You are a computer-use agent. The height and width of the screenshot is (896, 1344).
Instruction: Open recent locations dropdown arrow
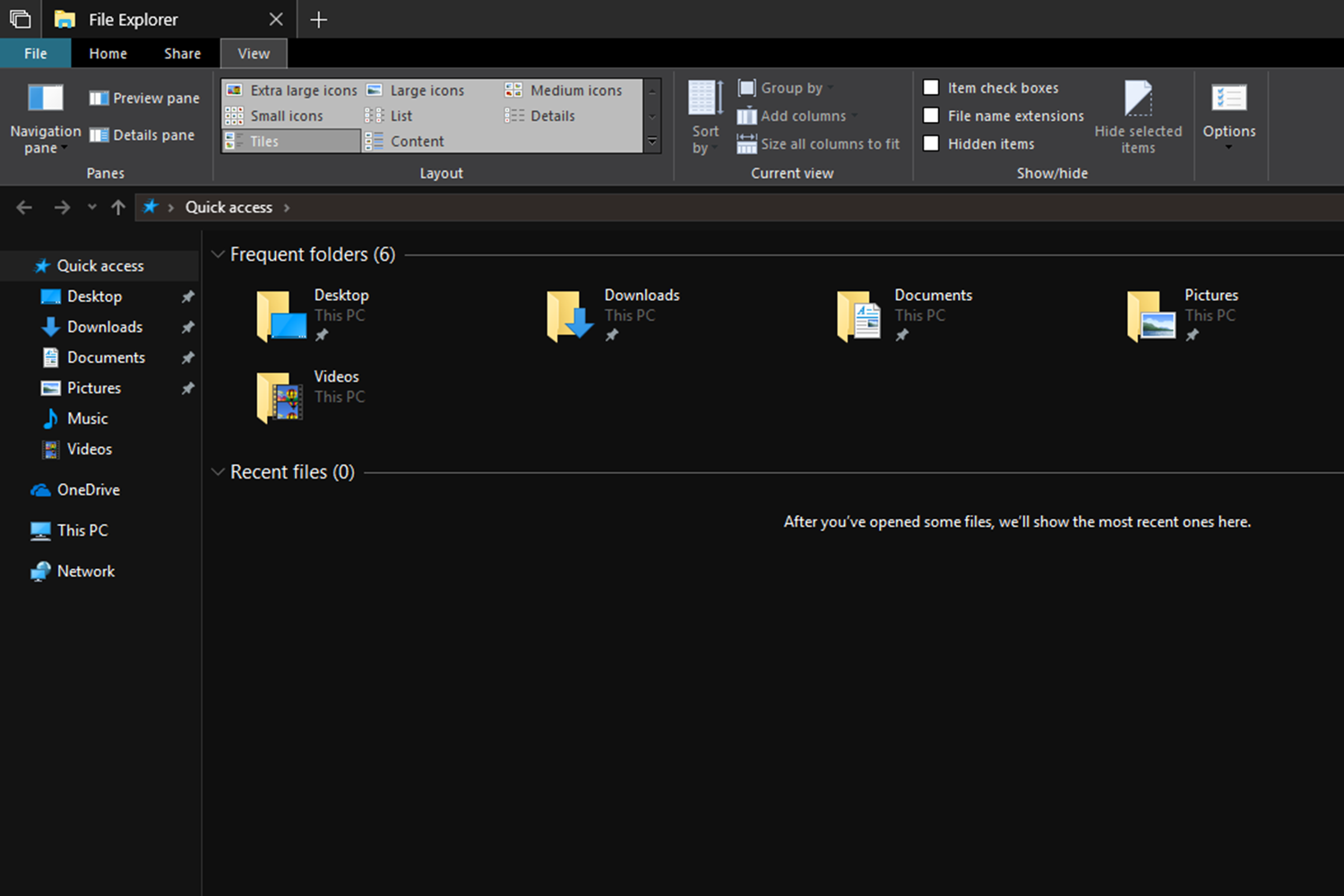pos(91,208)
